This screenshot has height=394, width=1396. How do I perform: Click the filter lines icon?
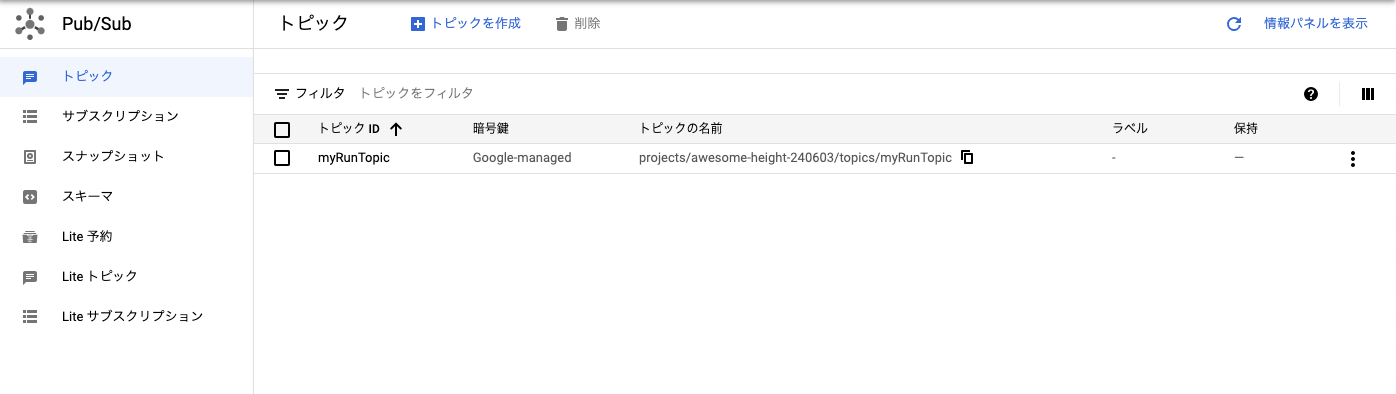tap(282, 94)
